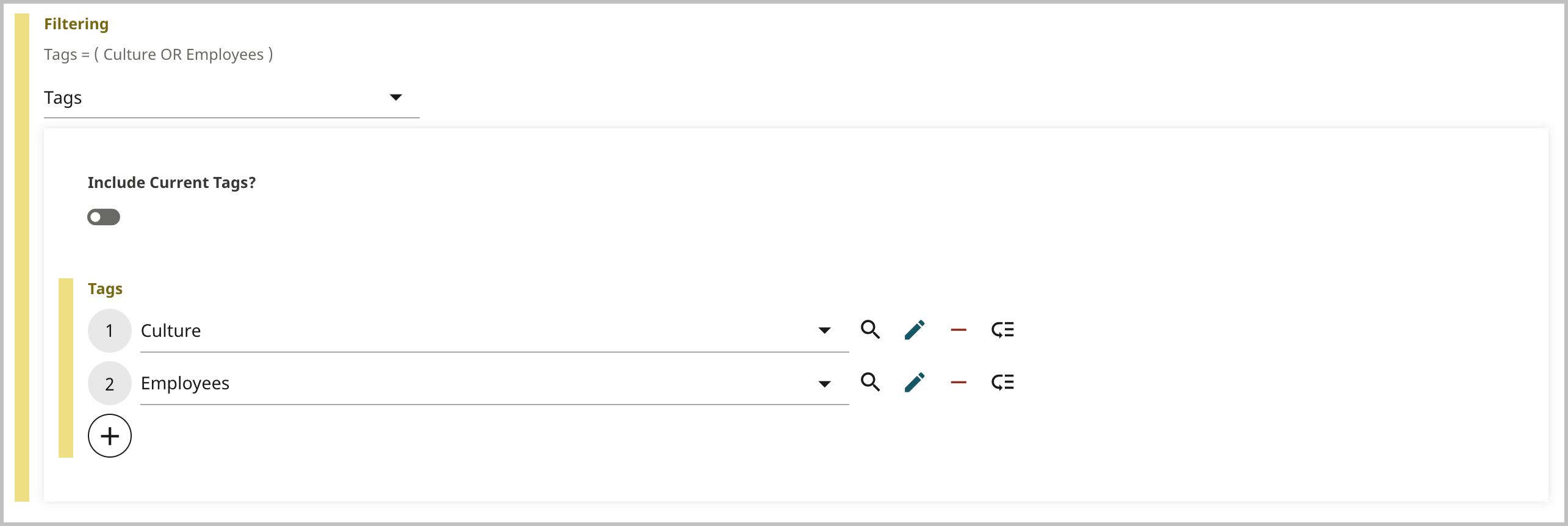Click the reorder icon beside Culture row

click(1002, 330)
